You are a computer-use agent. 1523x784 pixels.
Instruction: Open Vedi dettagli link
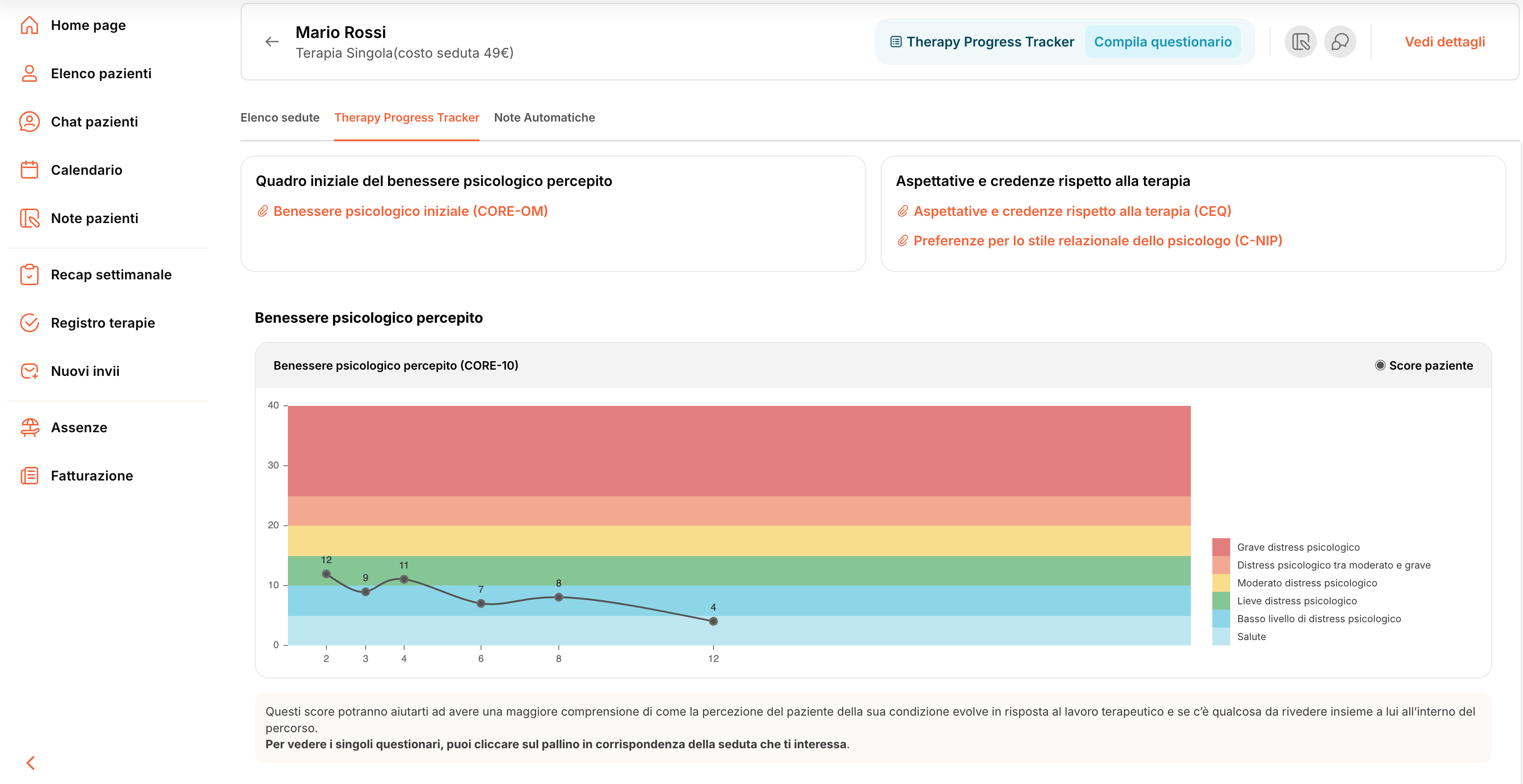(1444, 42)
